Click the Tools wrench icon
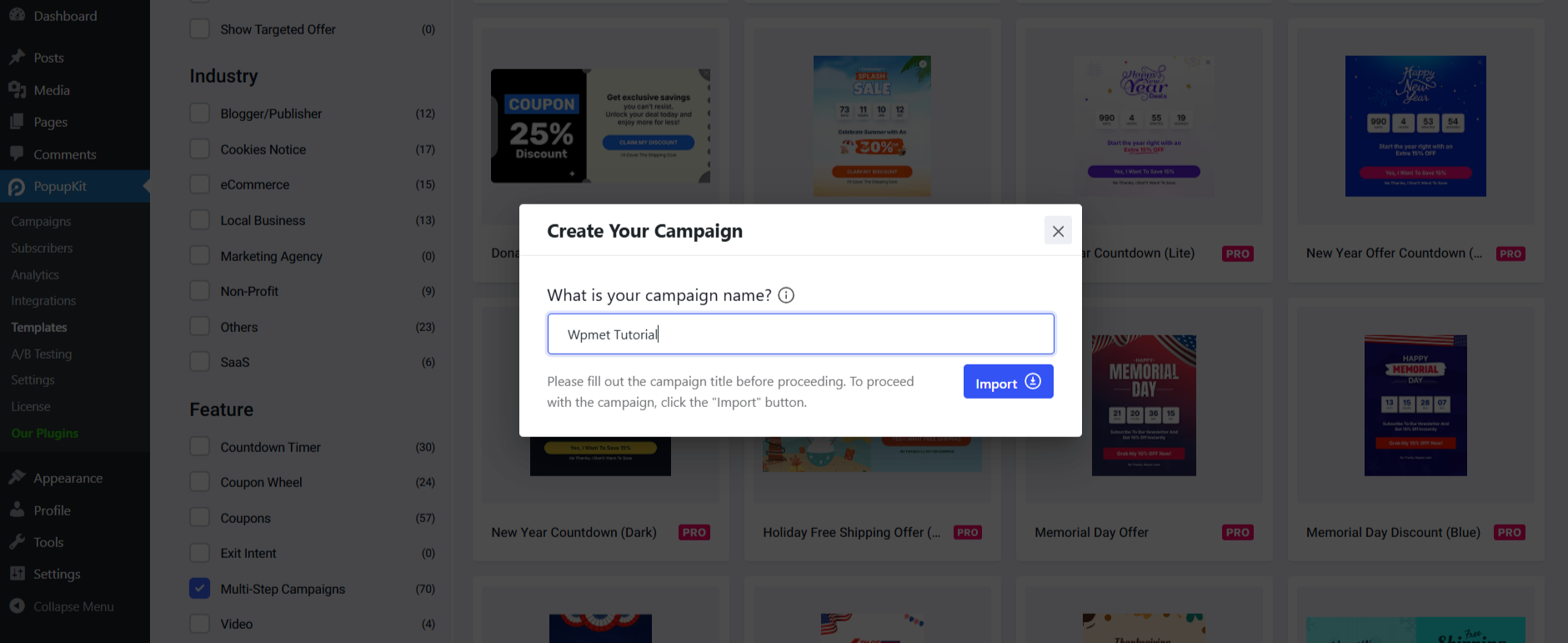Viewport: 1568px width, 643px height. [x=18, y=541]
